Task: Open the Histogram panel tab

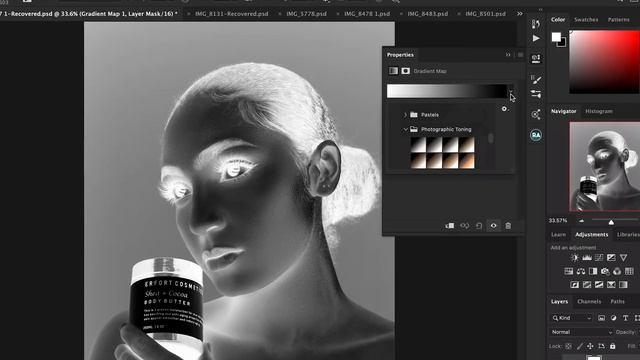Action: tap(599, 111)
